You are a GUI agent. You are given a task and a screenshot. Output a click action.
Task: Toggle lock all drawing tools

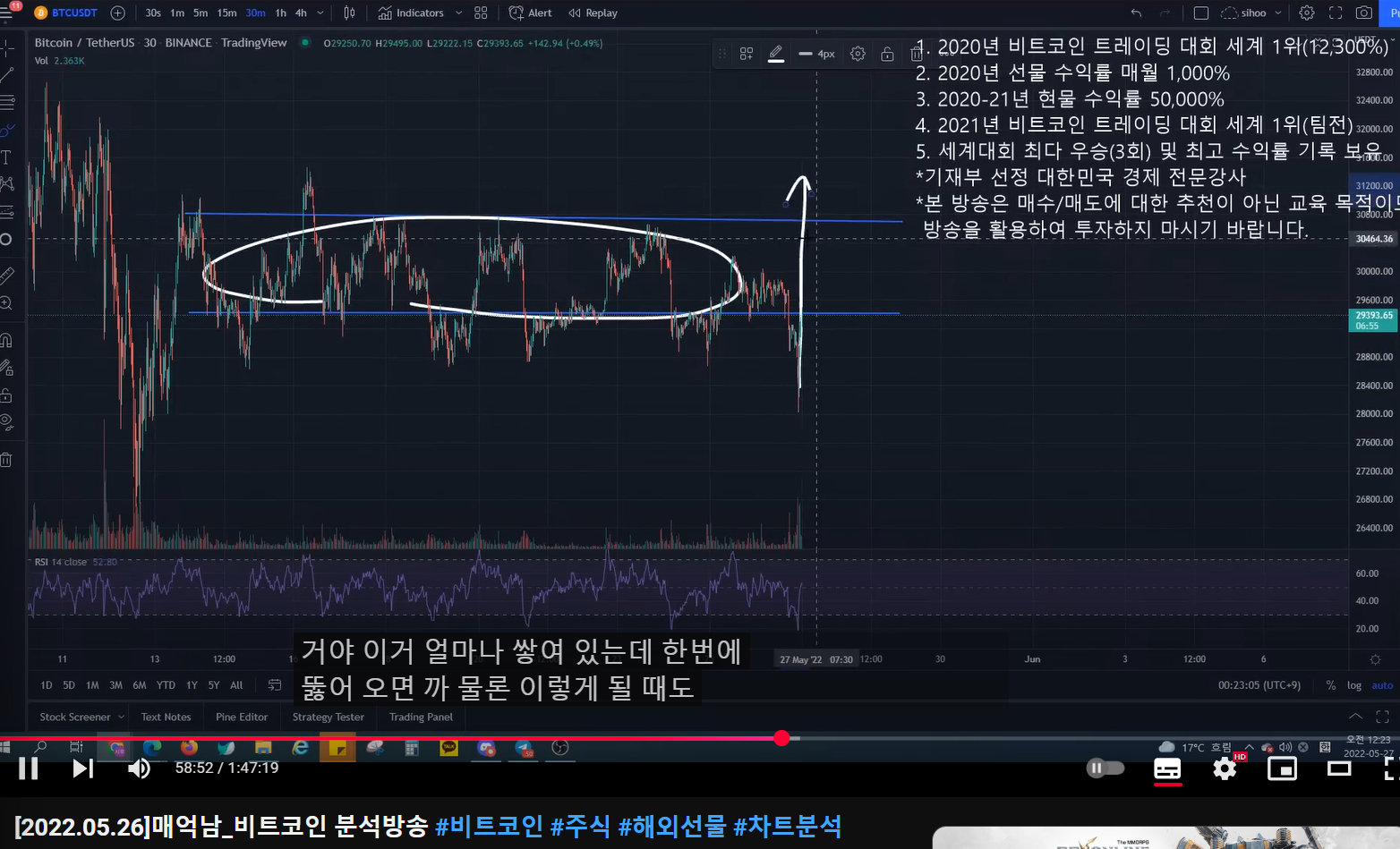7,395
